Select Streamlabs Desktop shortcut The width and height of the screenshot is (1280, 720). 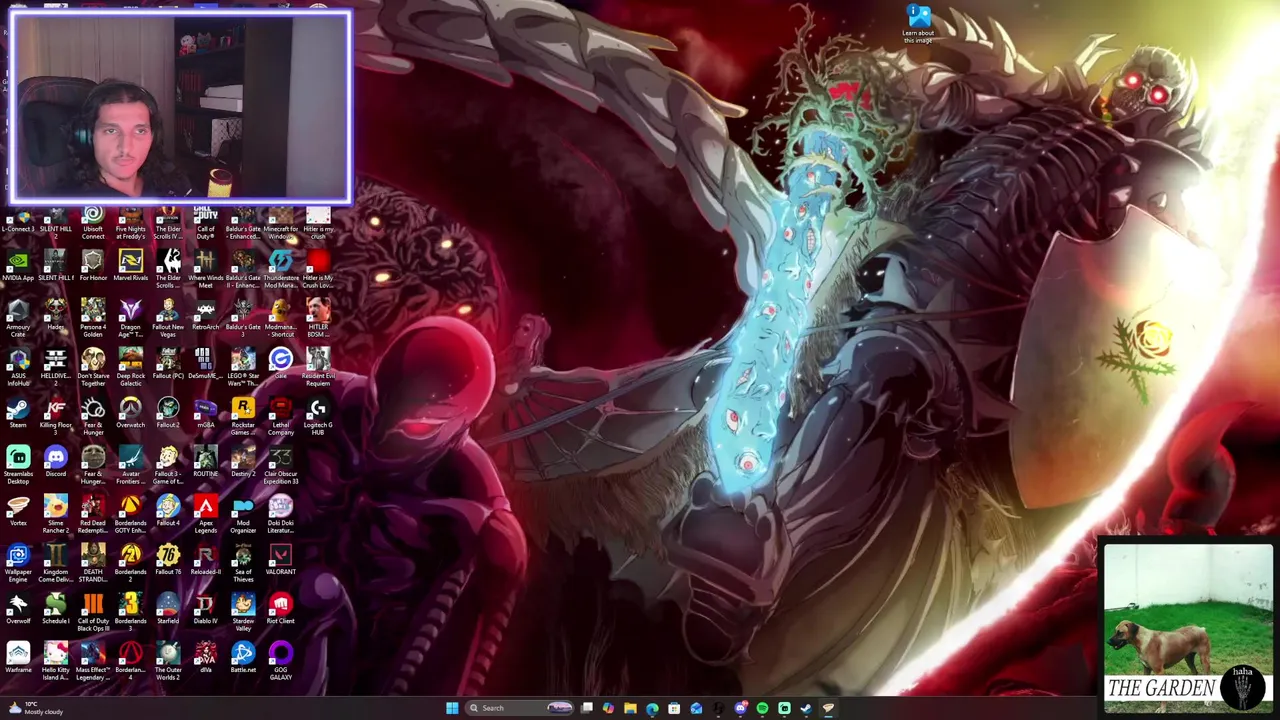(18, 466)
